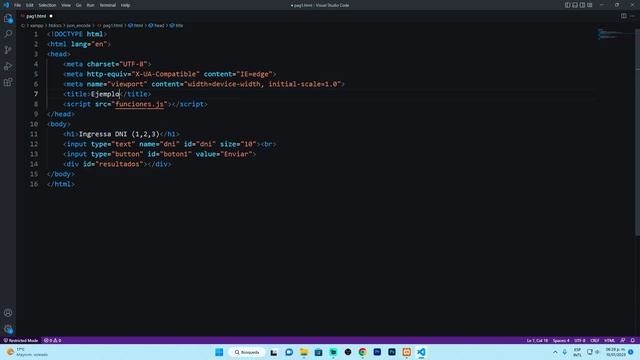Screen dimensions: 640x360
Task: Switch to Visual Studio Code taskbar icon
Action: 421,352
